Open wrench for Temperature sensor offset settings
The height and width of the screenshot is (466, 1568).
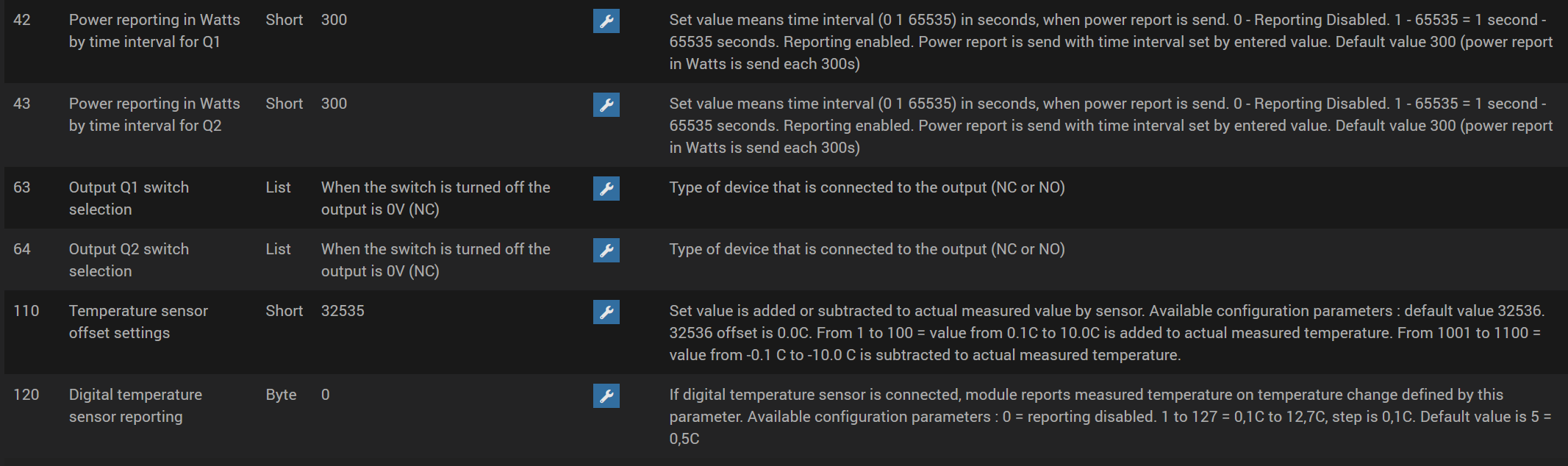[606, 312]
